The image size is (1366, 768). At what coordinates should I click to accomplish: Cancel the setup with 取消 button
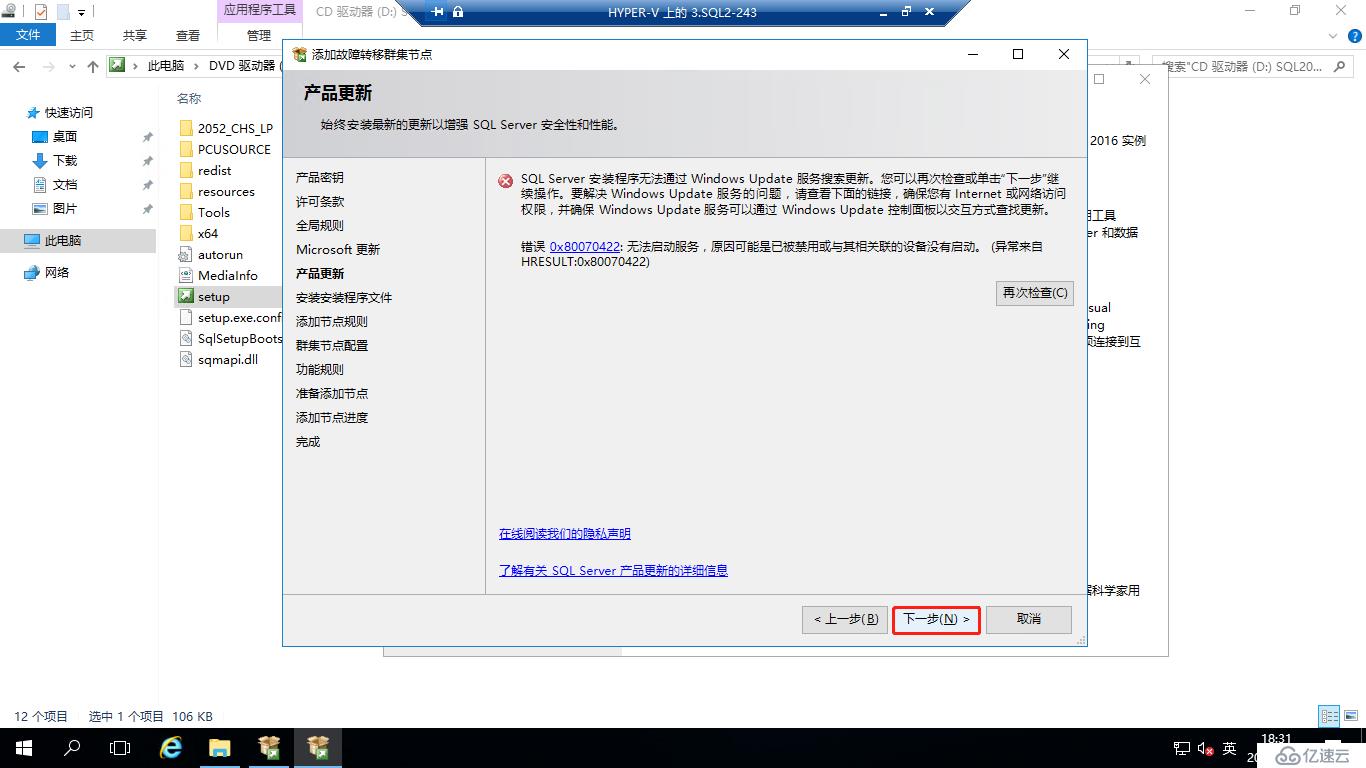tap(1029, 619)
